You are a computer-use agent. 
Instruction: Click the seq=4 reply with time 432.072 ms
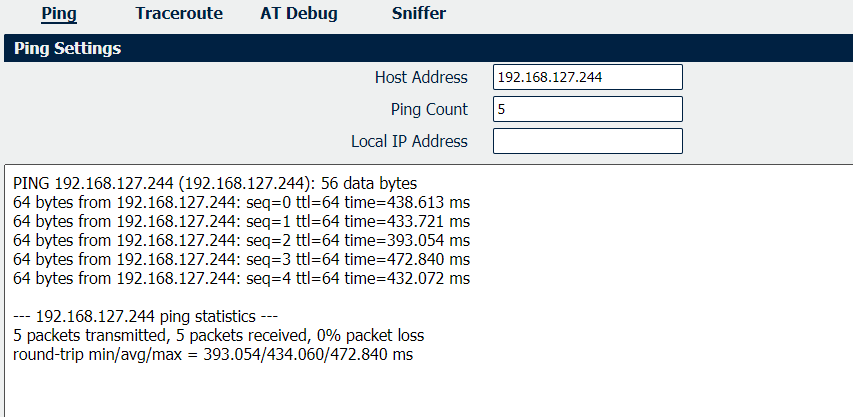(242, 279)
